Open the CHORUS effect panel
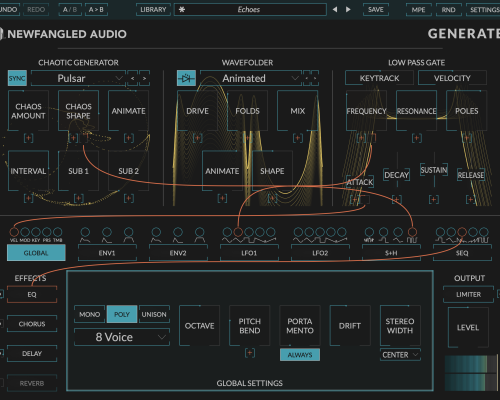 tap(32, 324)
